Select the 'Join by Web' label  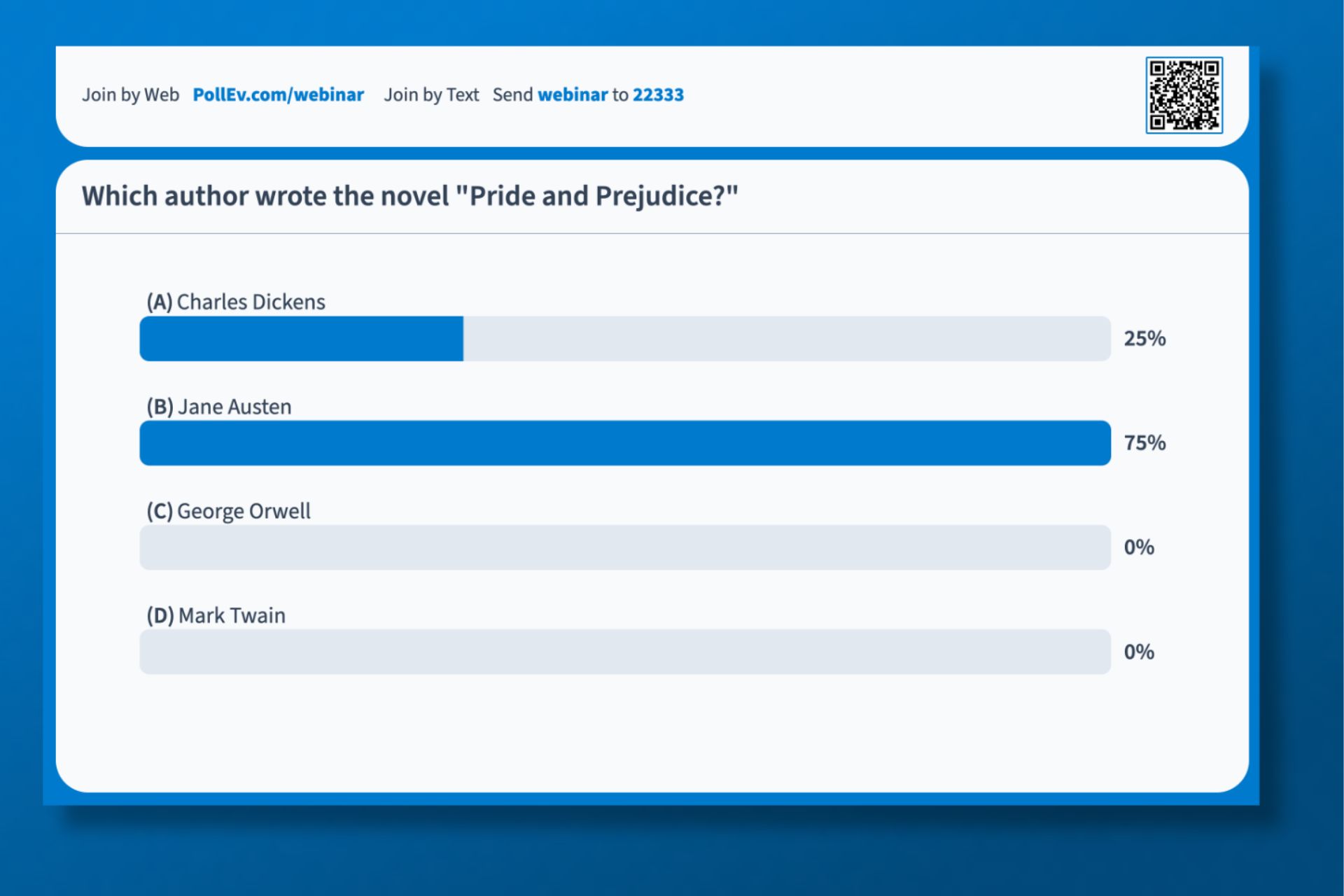click(132, 95)
